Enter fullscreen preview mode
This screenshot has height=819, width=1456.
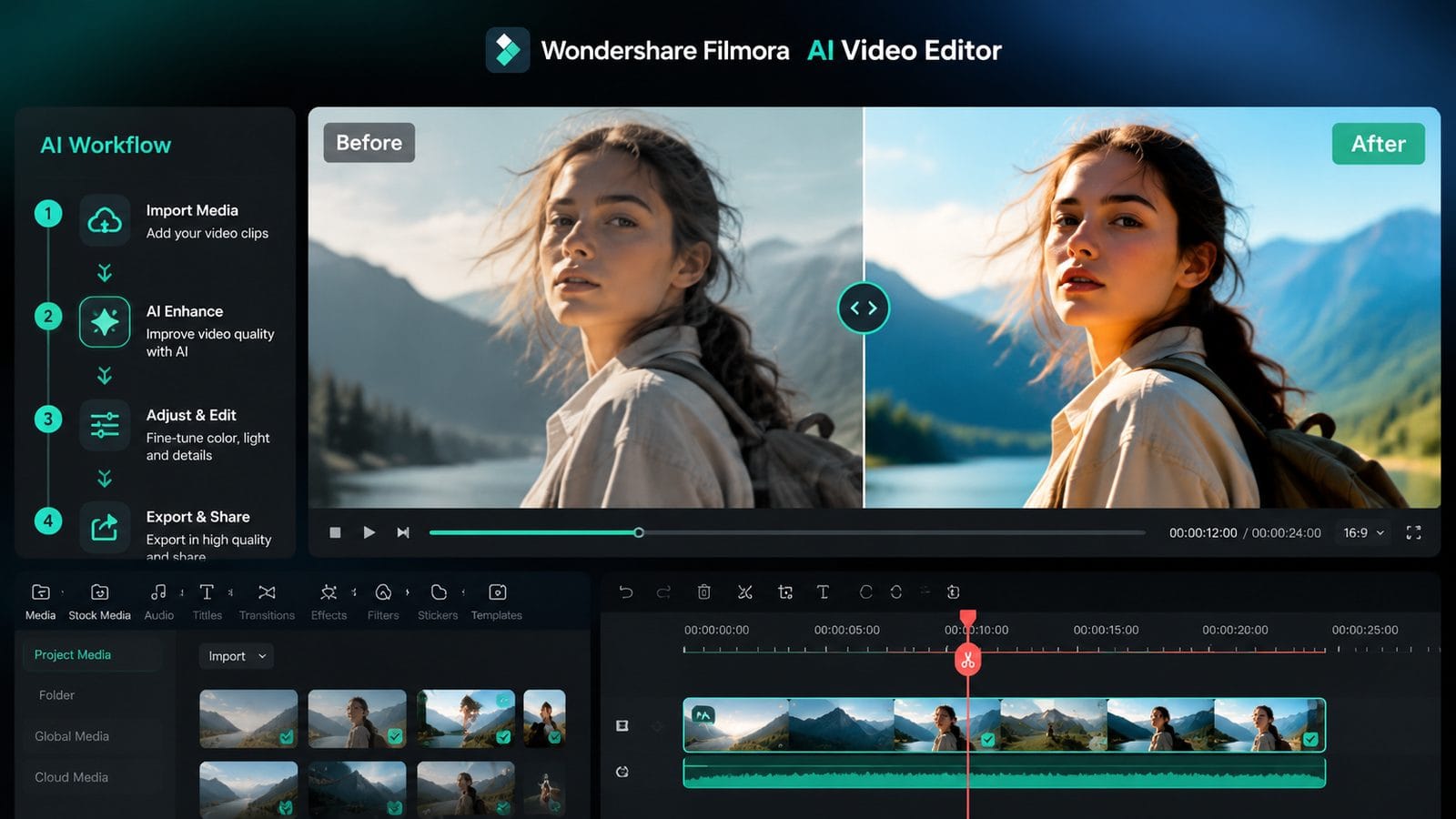pyautogui.click(x=1413, y=532)
